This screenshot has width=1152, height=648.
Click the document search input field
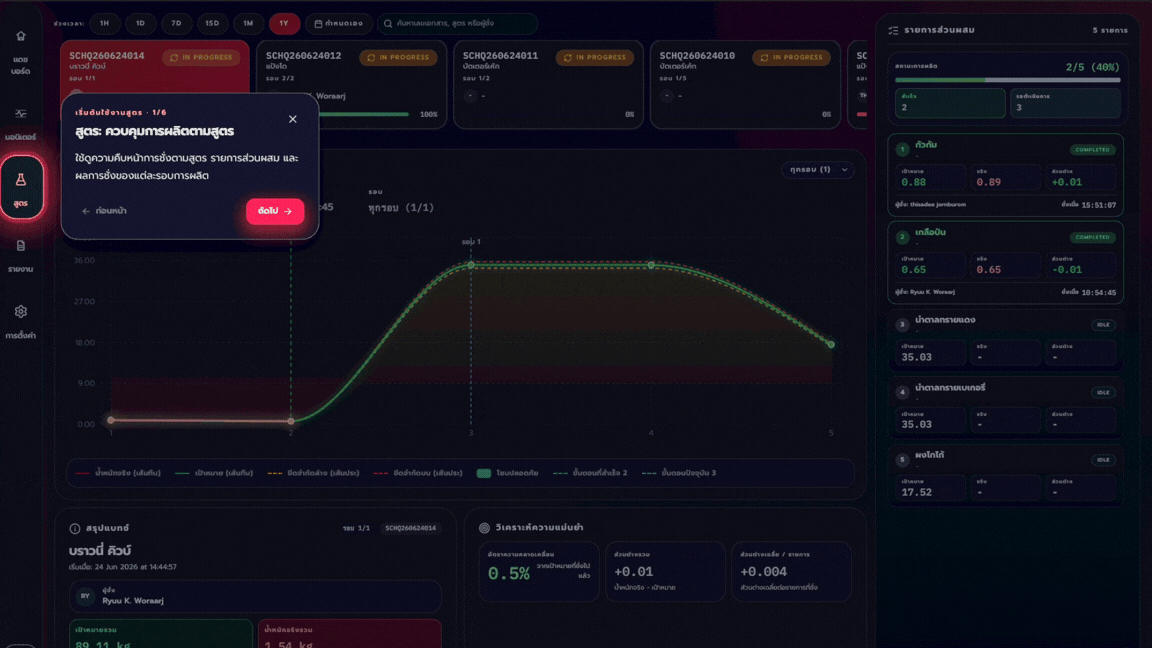(x=458, y=24)
